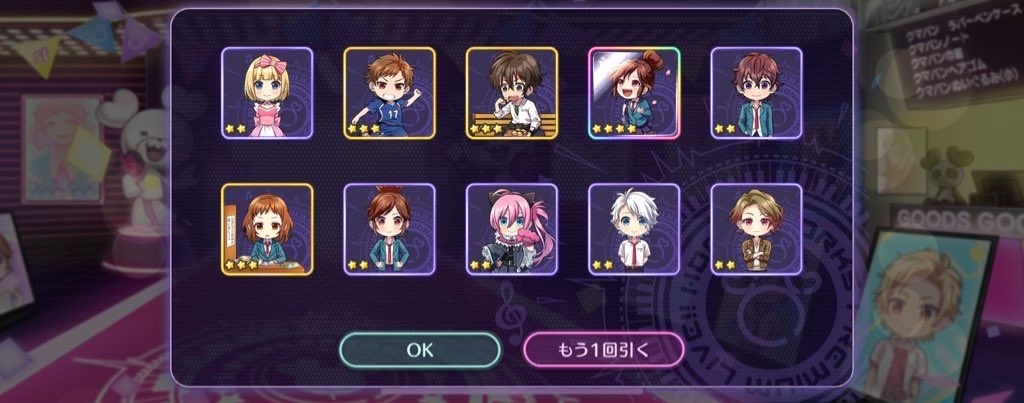Open the blond boy in brown jacket card
The image size is (1024, 403).
coord(756,229)
